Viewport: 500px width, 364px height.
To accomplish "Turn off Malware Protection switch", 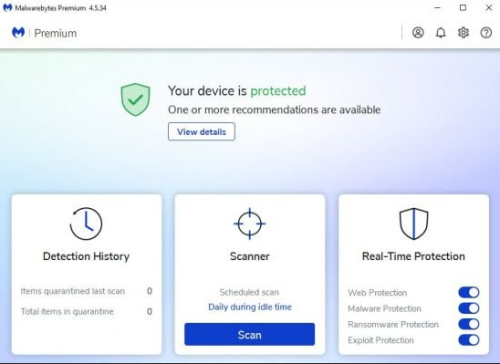I will click(469, 308).
